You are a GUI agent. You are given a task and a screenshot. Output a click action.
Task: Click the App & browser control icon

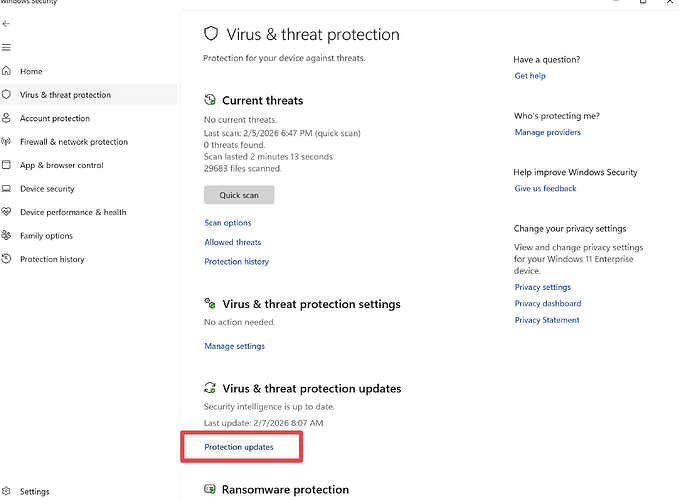coord(7,165)
